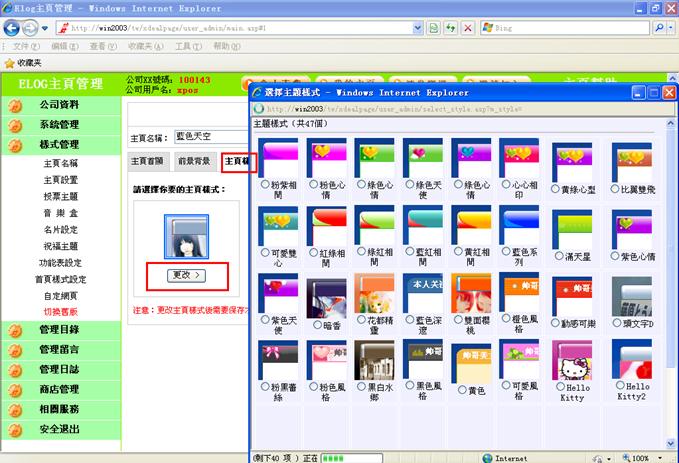679x463 pixels.
Task: Click the 花都精靈 theme preview image
Action: [374, 294]
